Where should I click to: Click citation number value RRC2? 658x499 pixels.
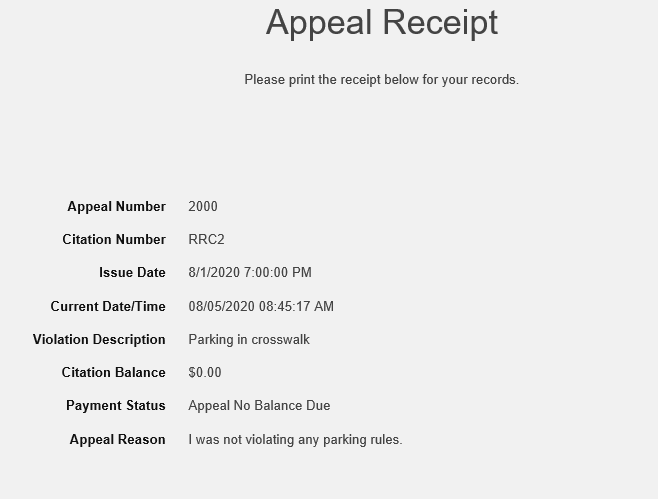(206, 239)
